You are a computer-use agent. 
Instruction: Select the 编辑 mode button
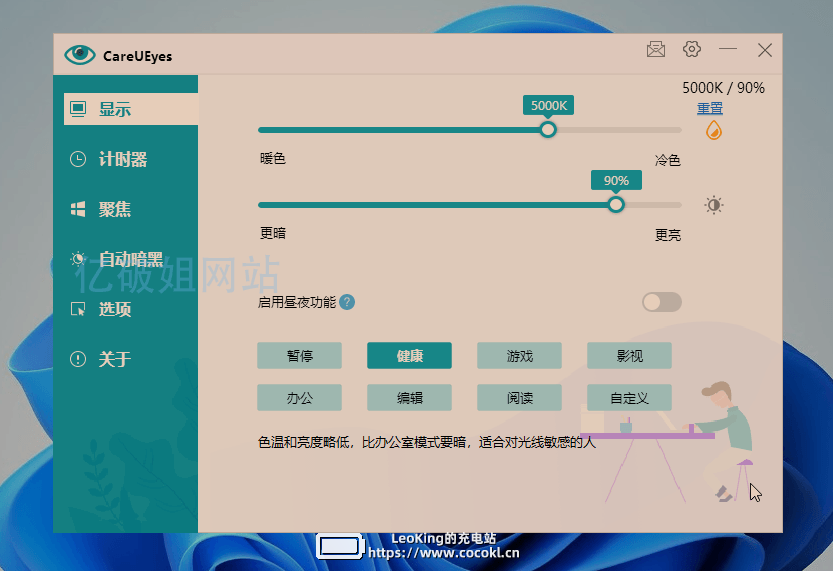(x=410, y=397)
